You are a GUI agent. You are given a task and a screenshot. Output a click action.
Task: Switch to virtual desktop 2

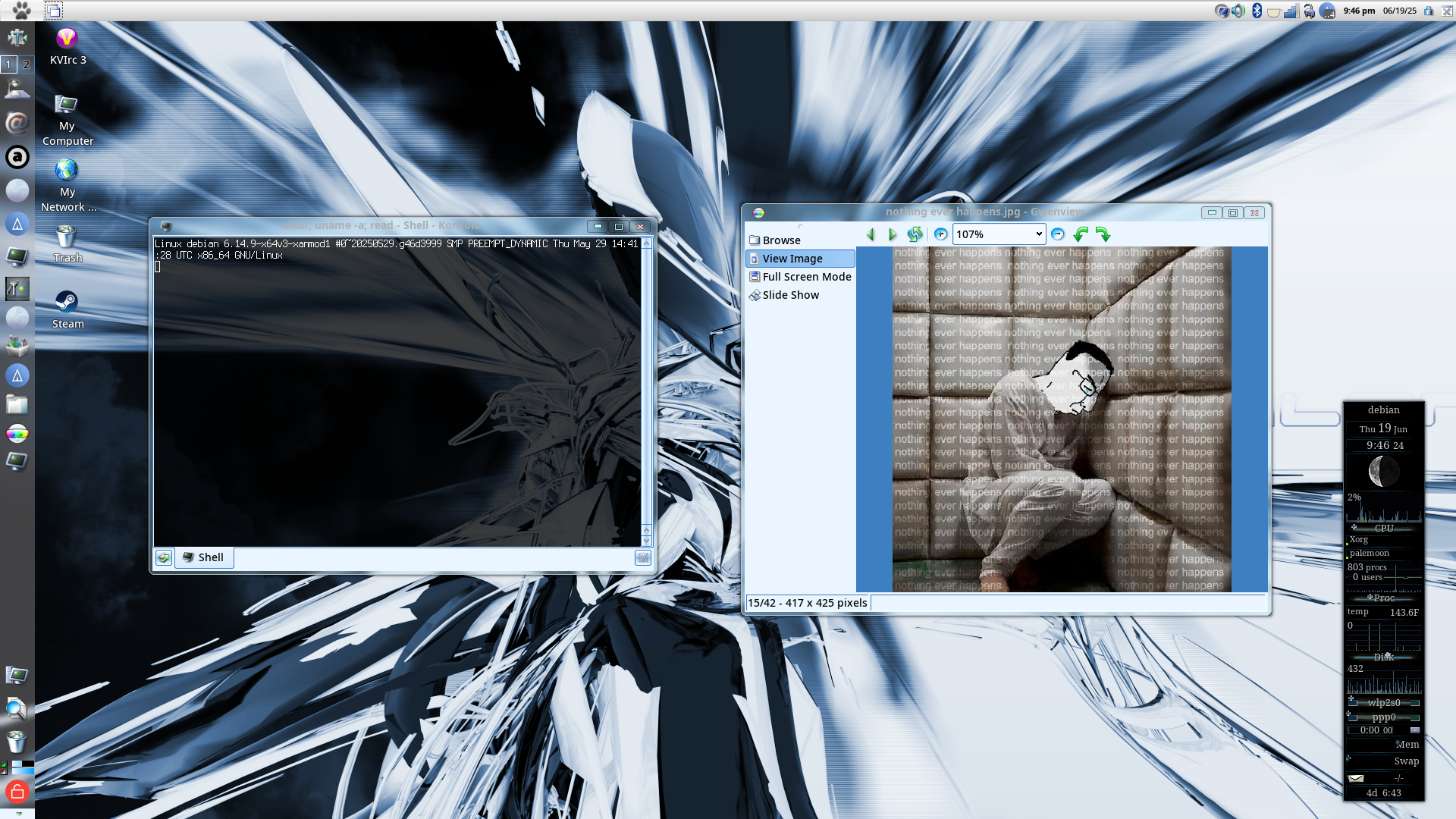(26, 64)
